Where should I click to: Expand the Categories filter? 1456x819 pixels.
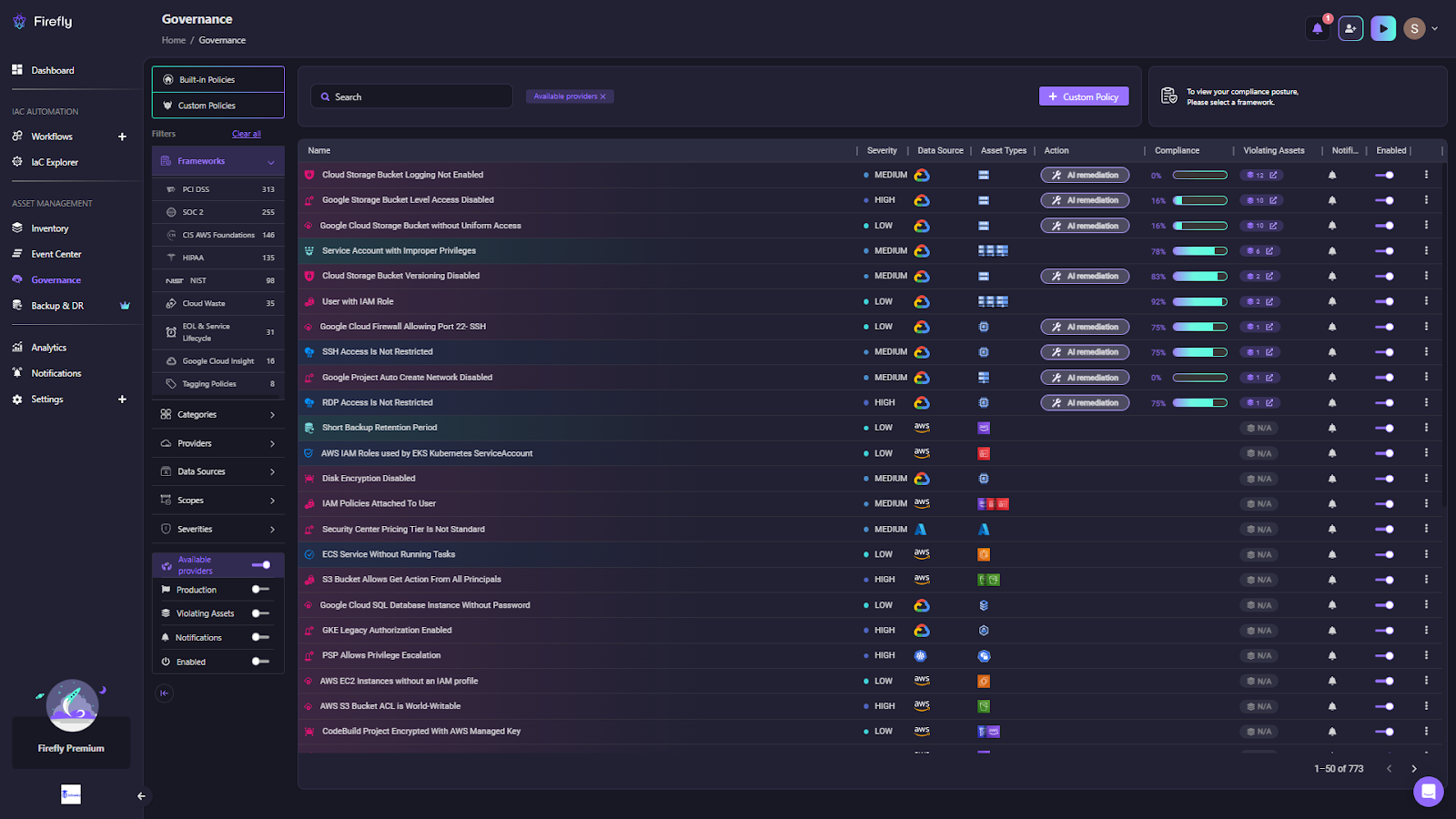tap(218, 414)
